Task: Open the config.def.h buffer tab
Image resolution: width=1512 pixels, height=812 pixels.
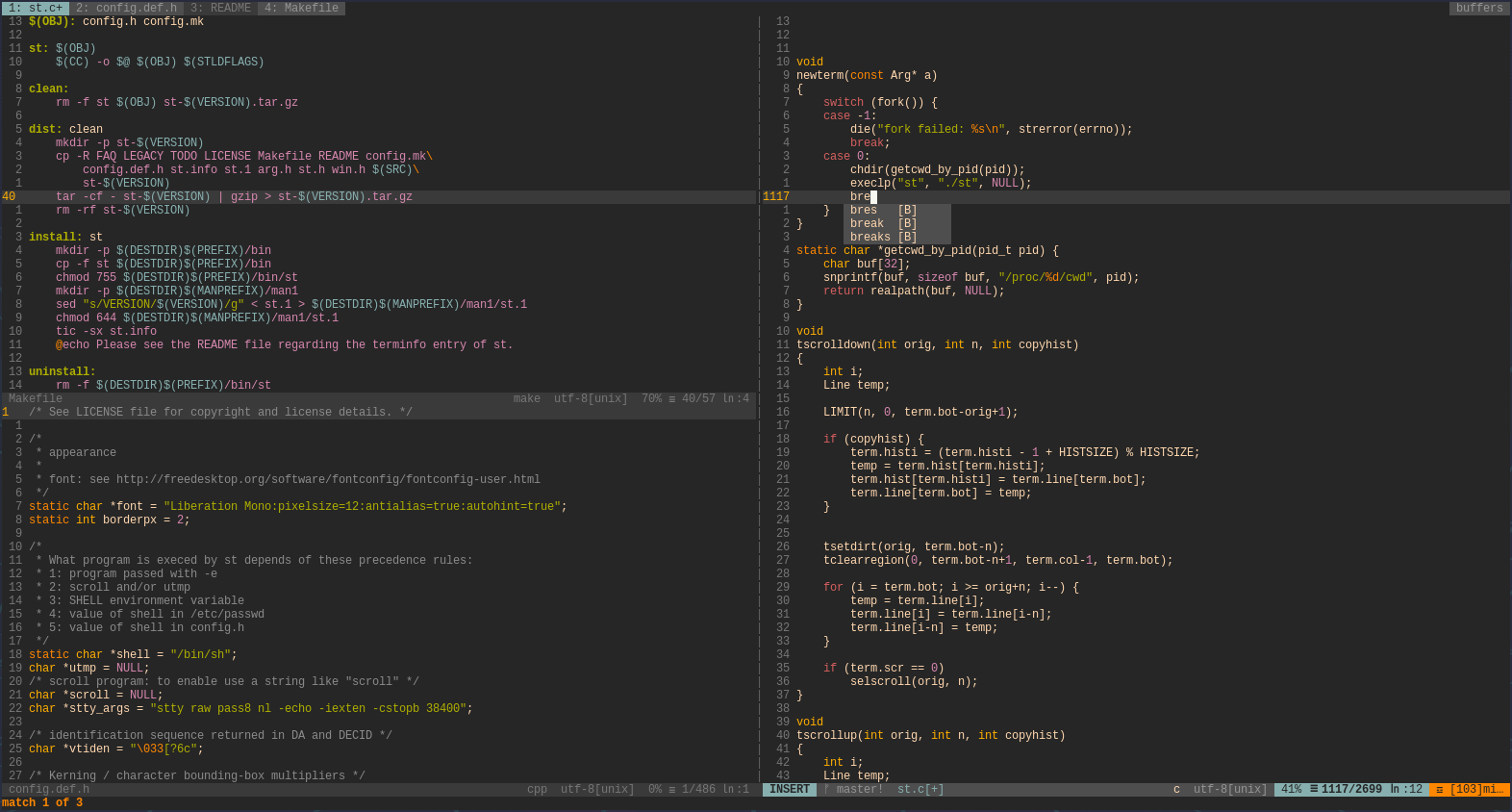Action: pyautogui.click(x=127, y=8)
